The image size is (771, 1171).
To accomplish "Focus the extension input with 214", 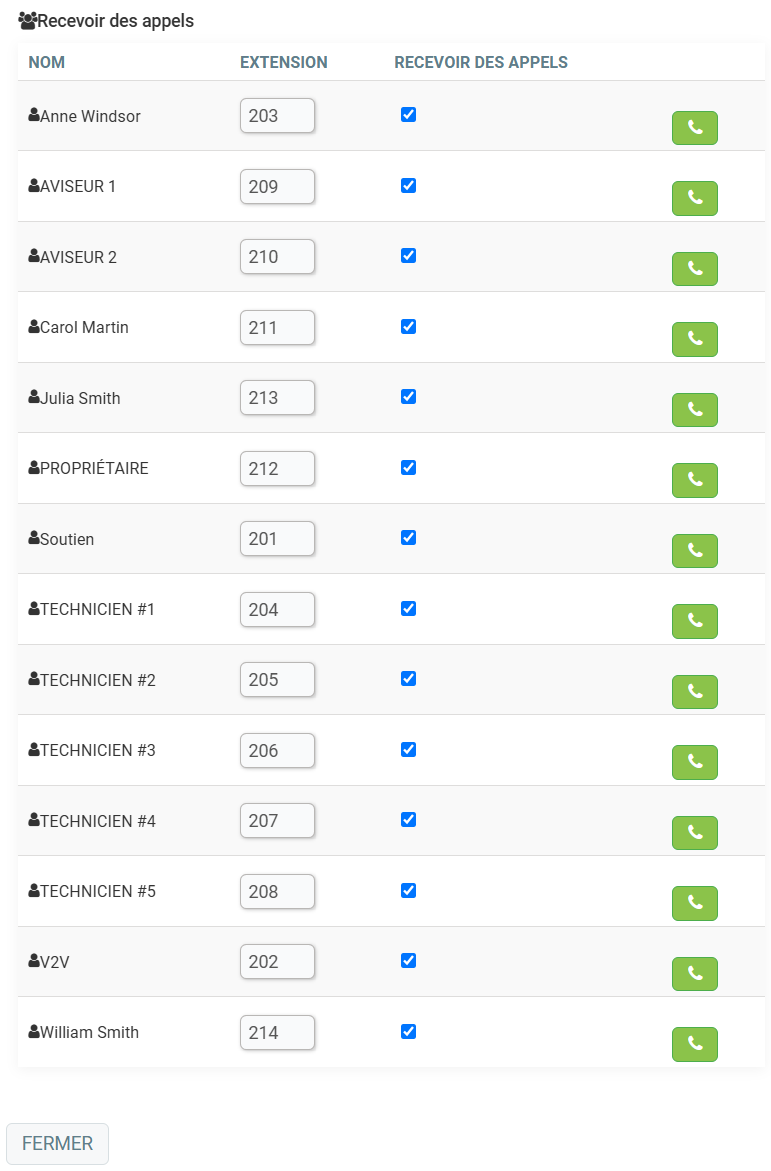I will [277, 1033].
